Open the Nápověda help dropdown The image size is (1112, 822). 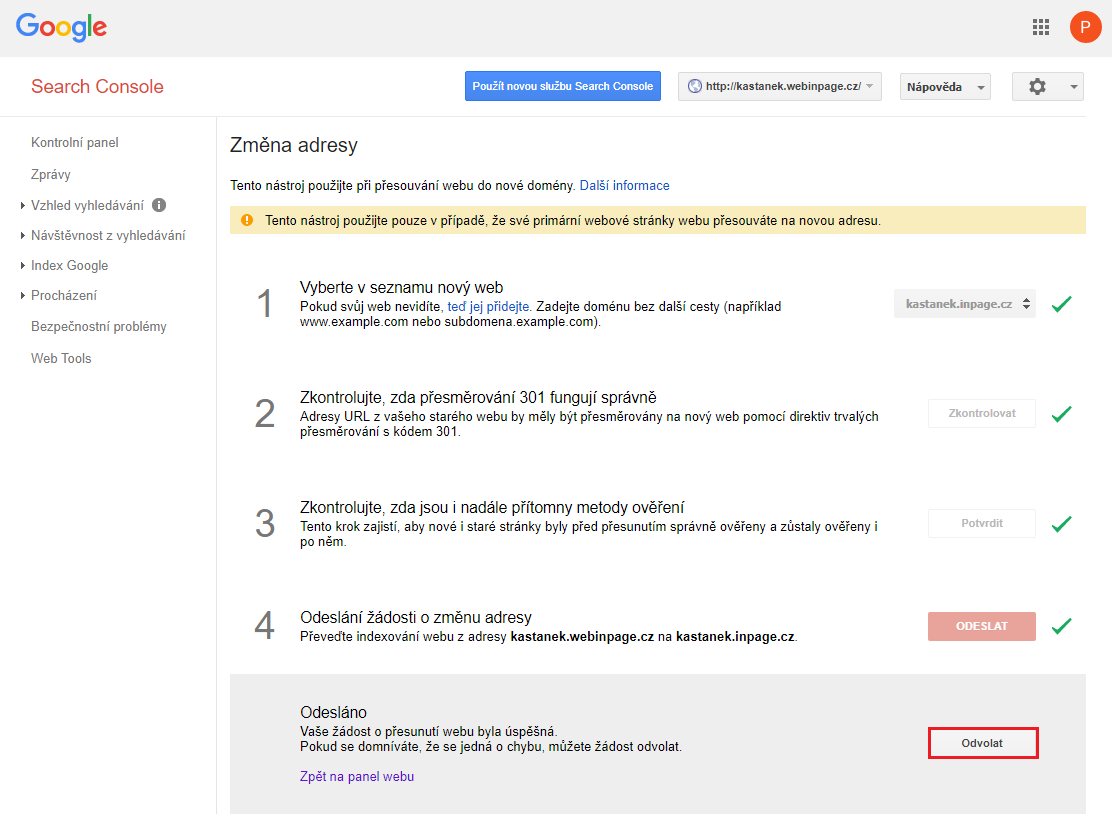[x=944, y=87]
